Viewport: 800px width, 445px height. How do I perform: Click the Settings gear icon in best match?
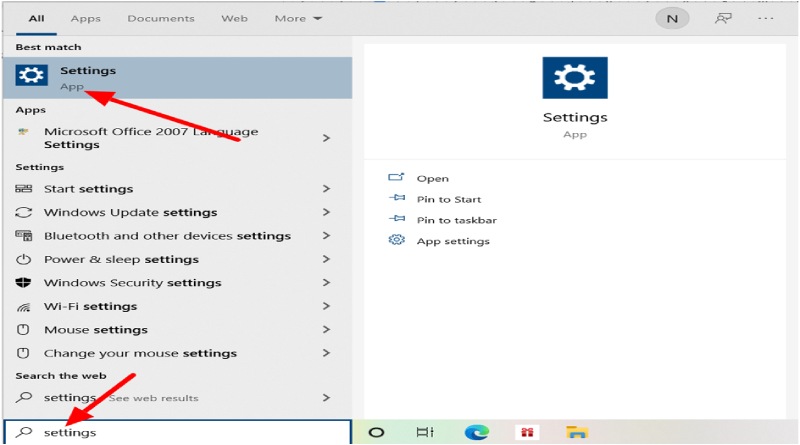(31, 75)
